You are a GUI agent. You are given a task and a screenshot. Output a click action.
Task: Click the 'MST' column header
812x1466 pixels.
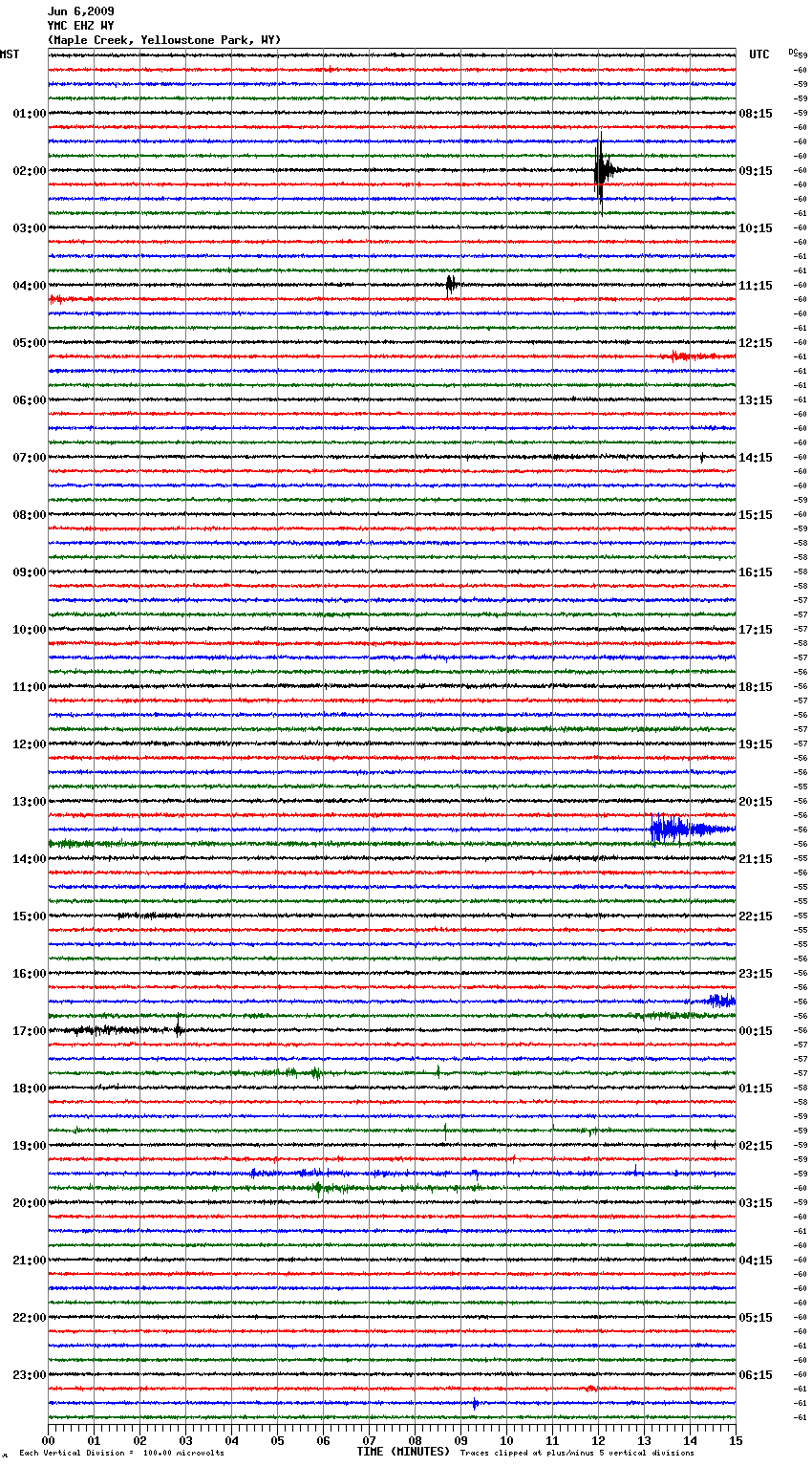(10, 54)
